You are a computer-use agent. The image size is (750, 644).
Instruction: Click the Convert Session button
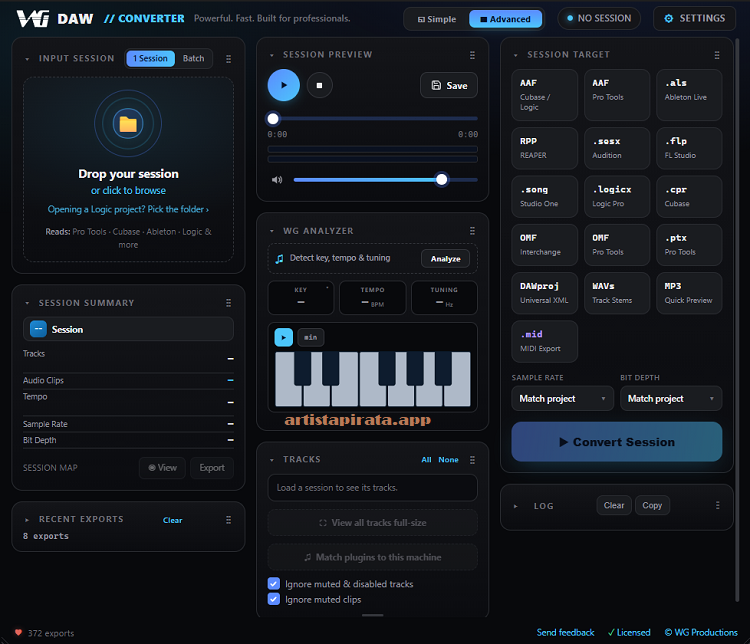coord(617,442)
